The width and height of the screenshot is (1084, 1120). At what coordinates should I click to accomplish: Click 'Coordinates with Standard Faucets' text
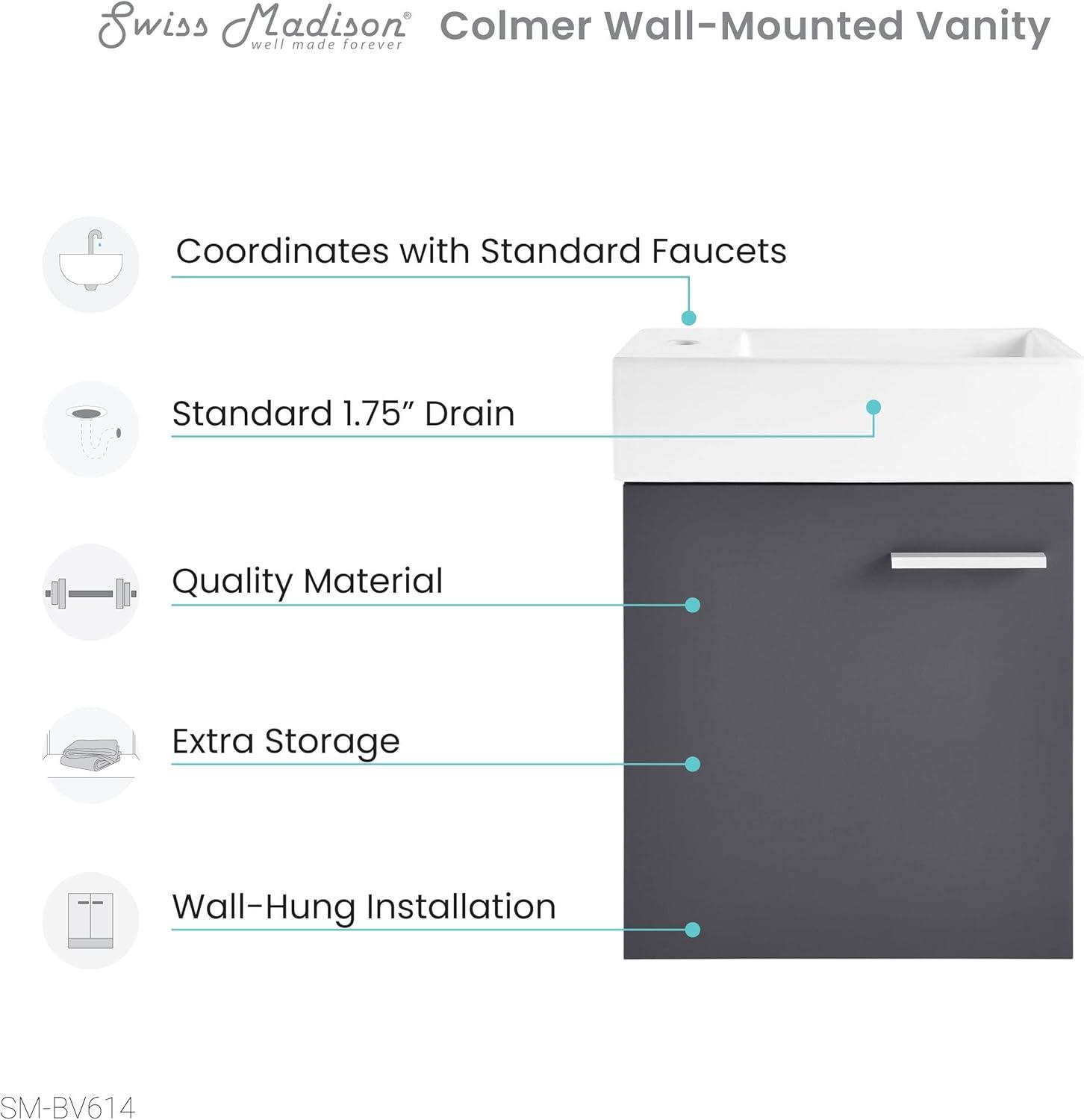point(481,251)
